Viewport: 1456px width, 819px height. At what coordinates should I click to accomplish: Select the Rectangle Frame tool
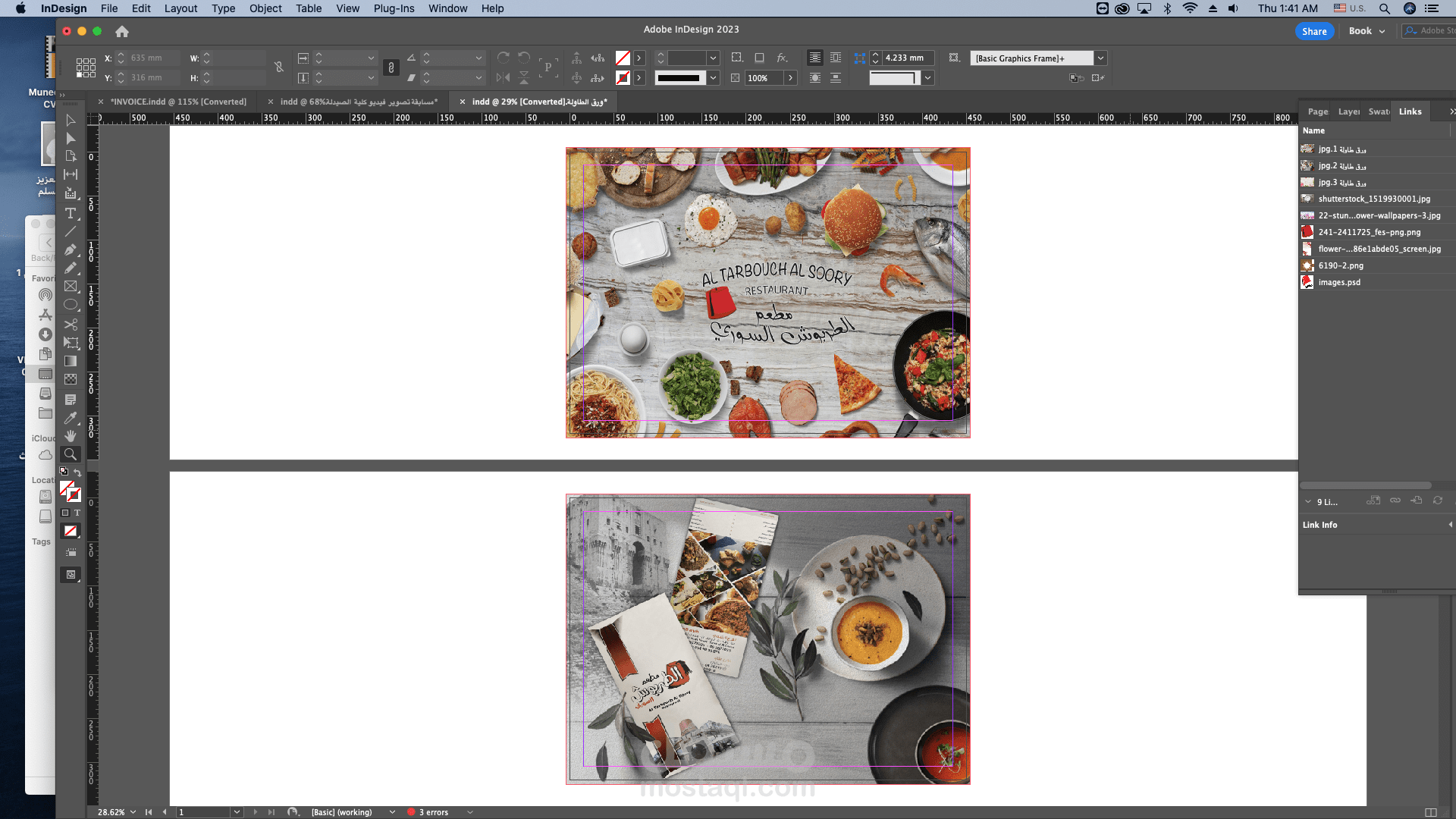(71, 287)
